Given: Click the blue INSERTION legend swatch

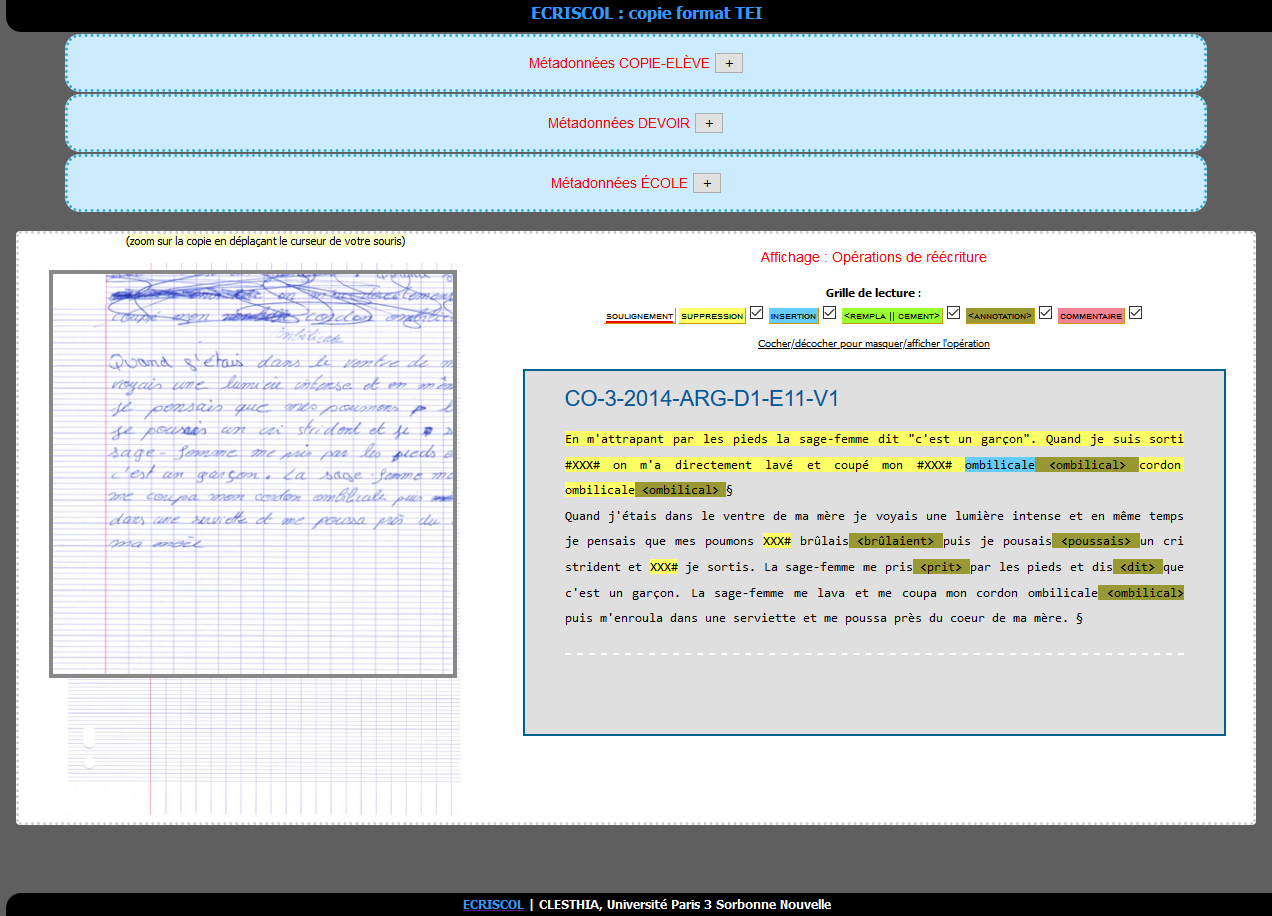Looking at the screenshot, I should [794, 316].
